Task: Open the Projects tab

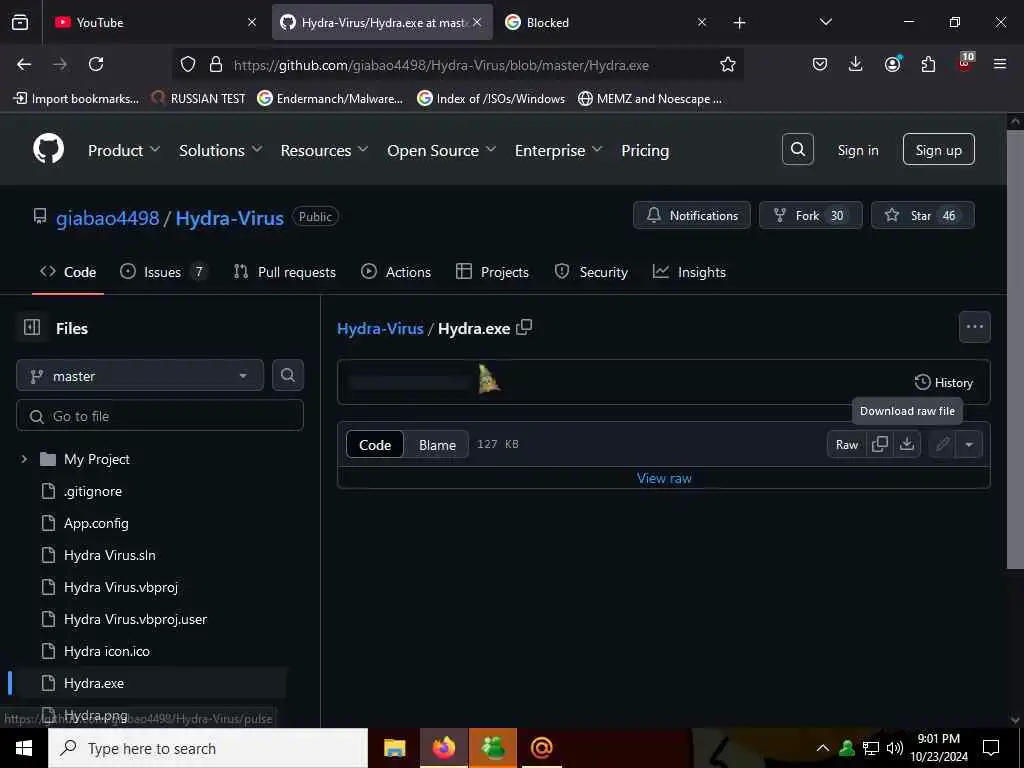Action: click(492, 272)
